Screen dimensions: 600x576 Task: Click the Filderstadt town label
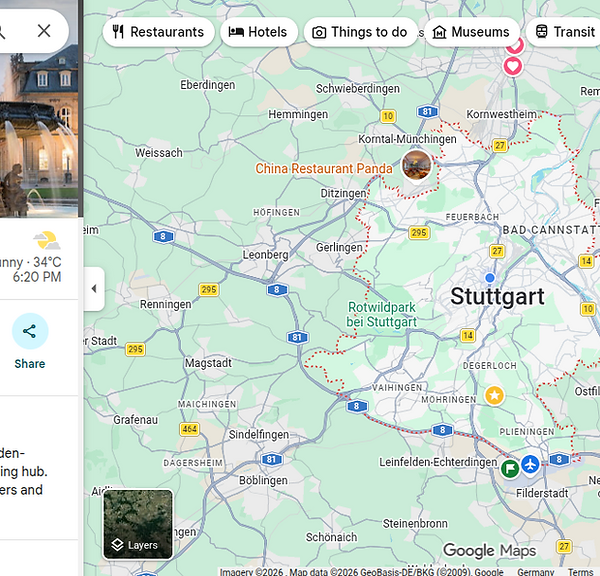(542, 493)
